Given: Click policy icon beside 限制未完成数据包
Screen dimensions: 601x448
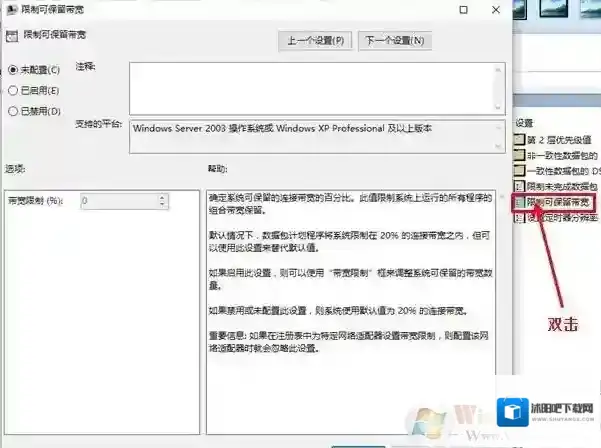Looking at the screenshot, I should (x=519, y=187).
